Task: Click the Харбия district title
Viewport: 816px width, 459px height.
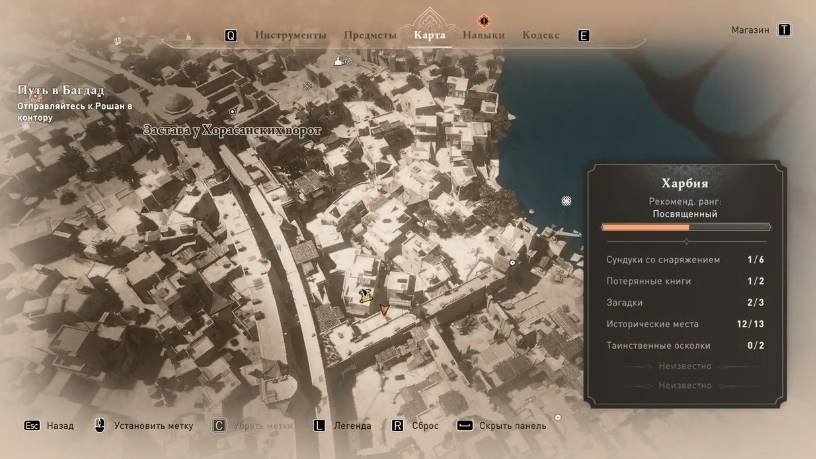Action: tap(685, 183)
